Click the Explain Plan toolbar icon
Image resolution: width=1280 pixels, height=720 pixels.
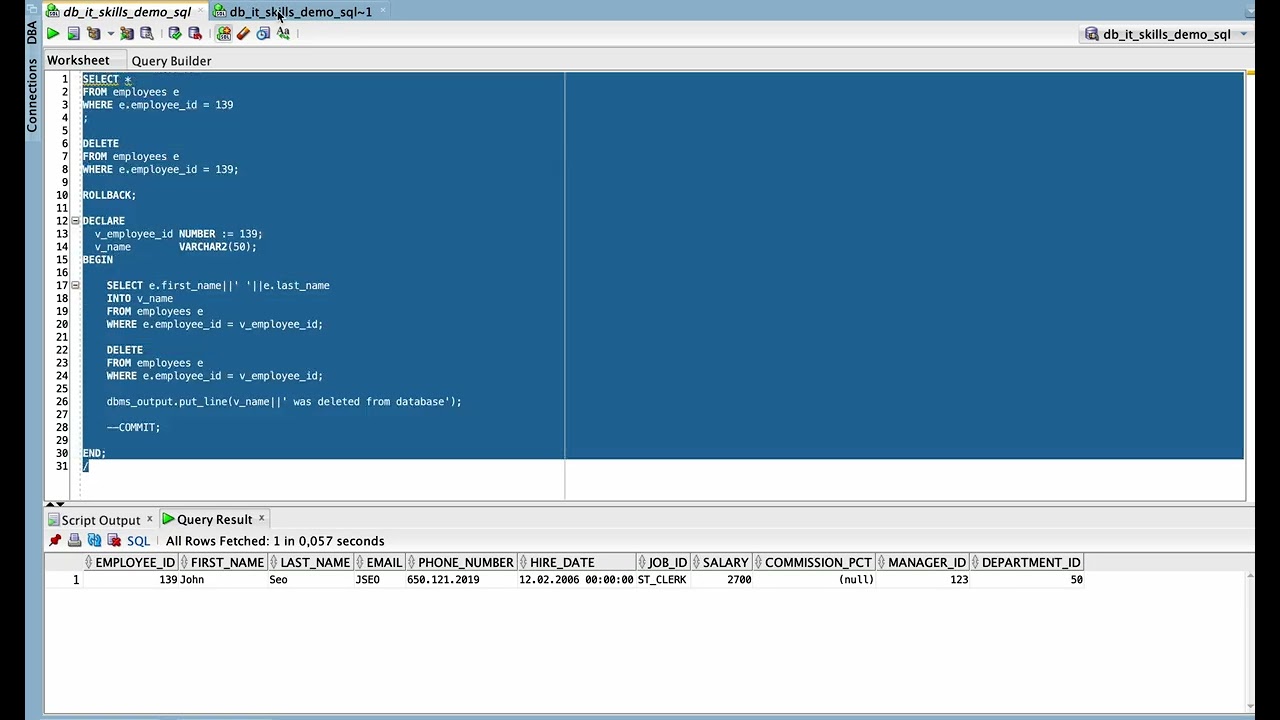[93, 34]
